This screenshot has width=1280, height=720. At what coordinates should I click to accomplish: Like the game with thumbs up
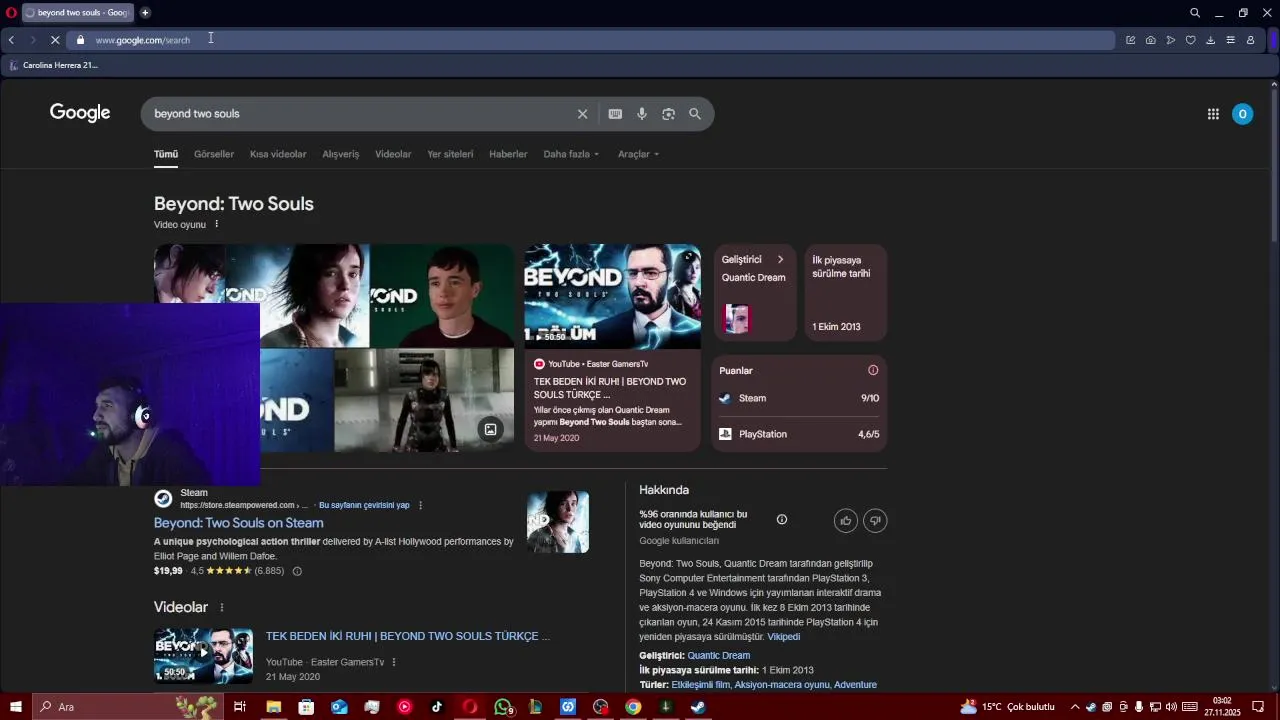pos(846,520)
